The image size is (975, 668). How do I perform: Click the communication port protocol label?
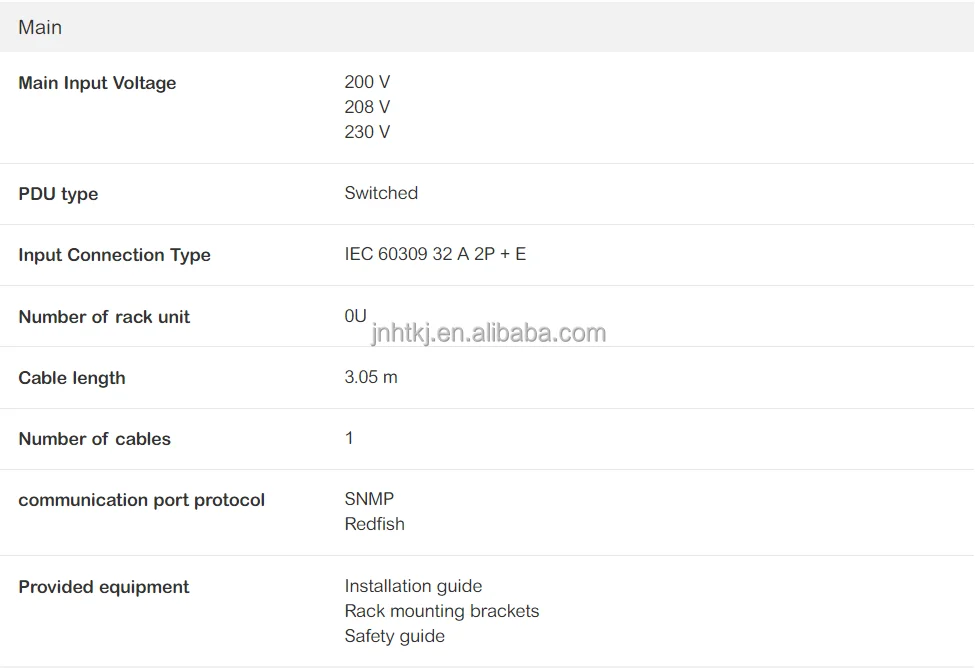click(x=141, y=500)
